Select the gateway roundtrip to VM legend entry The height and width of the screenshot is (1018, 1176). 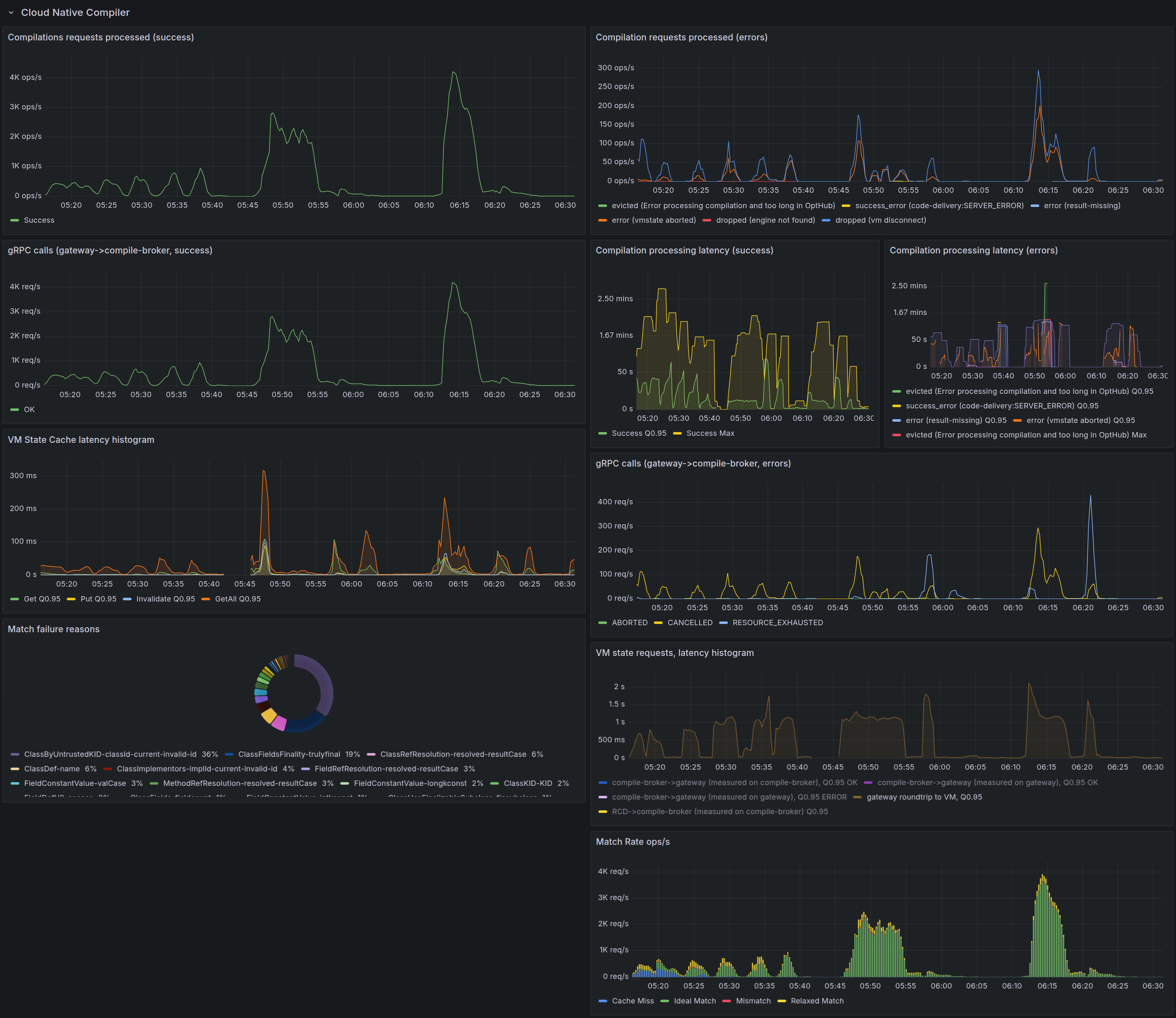pos(924,797)
